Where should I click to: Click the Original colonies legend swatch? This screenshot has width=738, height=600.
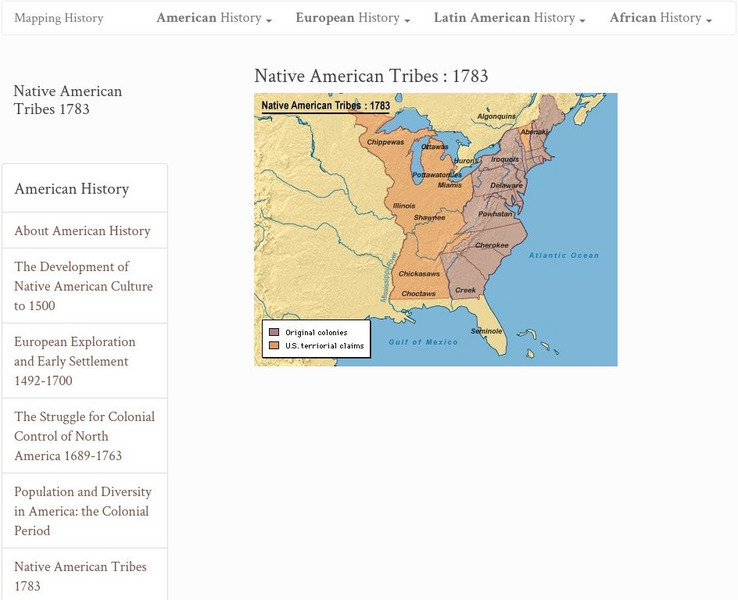click(274, 332)
